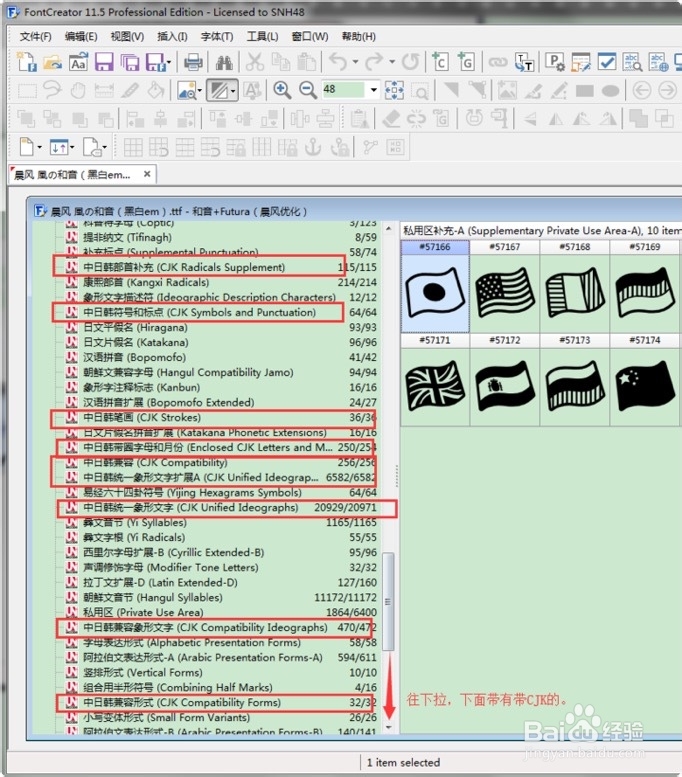Image resolution: width=682 pixels, height=777 pixels.
Task: Click the Find binoculars icon
Action: [x=224, y=62]
